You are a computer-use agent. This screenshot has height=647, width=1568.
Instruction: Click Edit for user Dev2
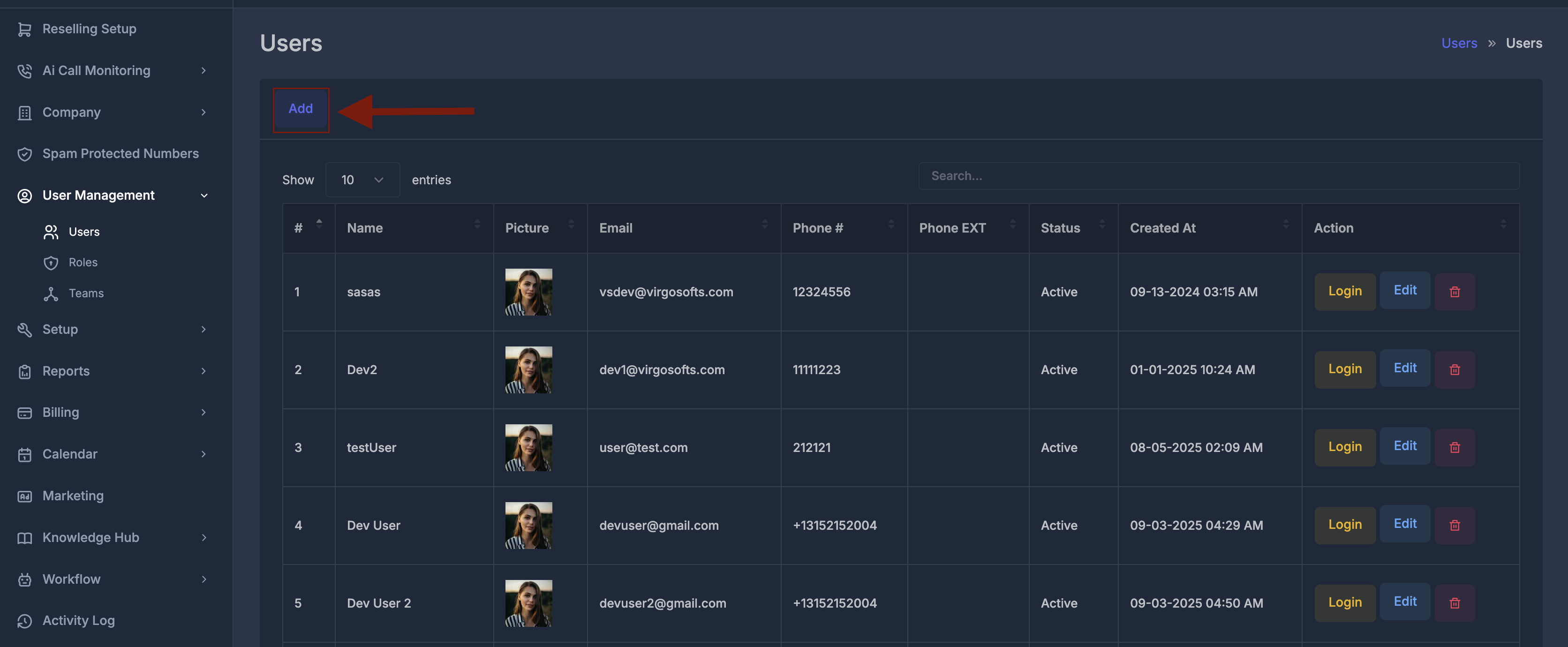pyautogui.click(x=1405, y=368)
